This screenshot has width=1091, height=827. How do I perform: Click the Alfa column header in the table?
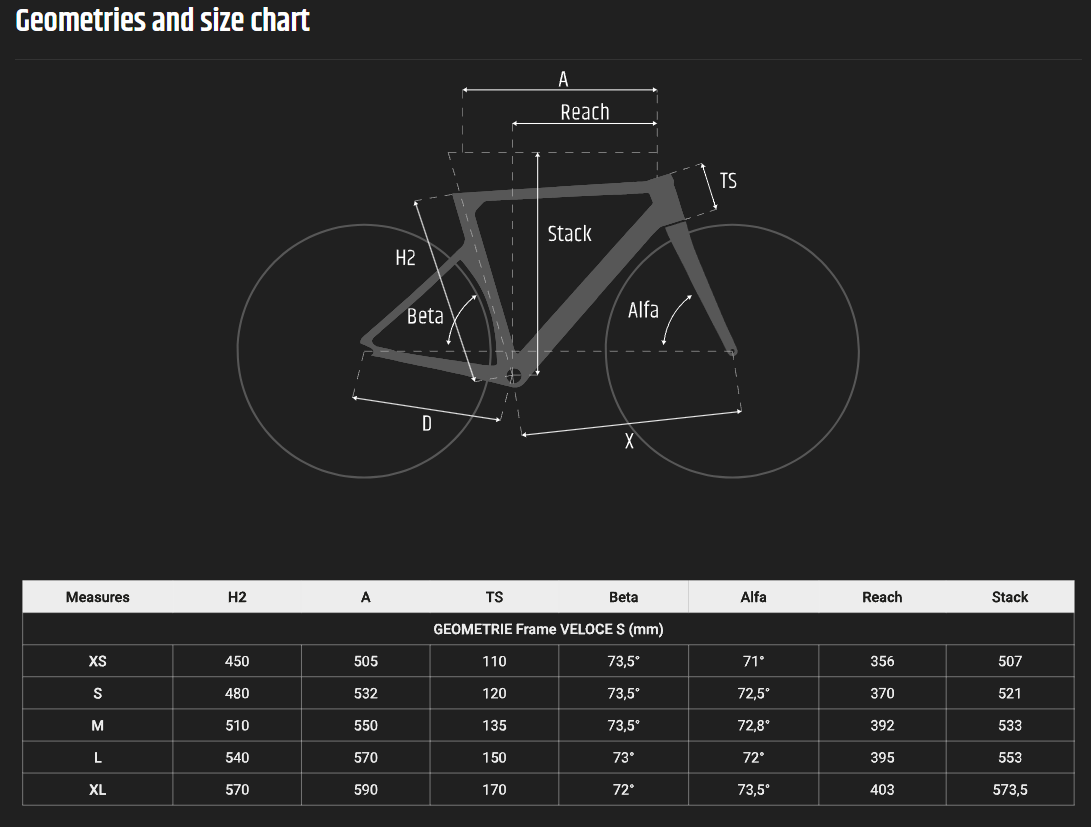click(x=754, y=597)
